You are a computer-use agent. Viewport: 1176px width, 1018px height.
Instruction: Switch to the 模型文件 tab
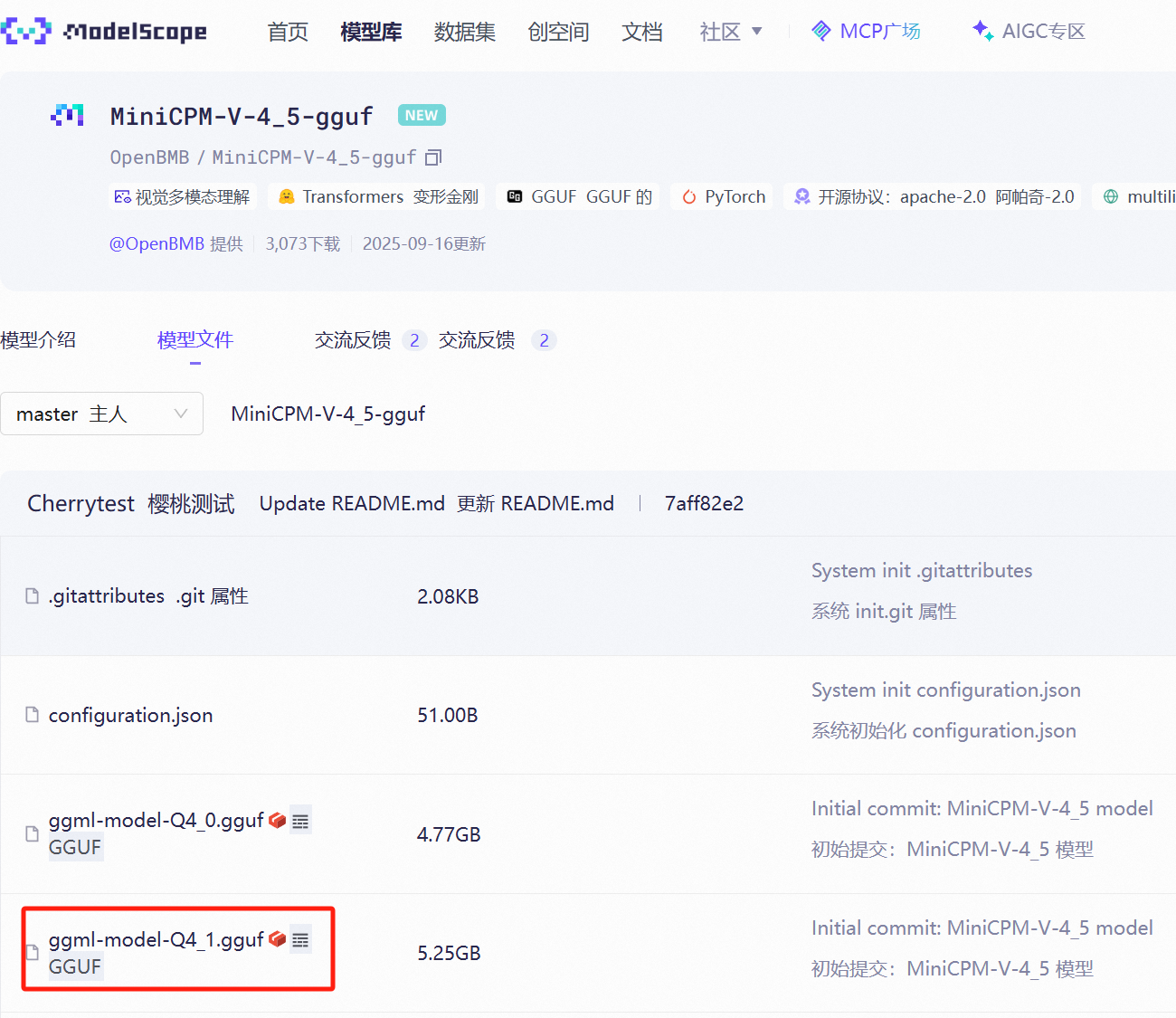tap(195, 340)
